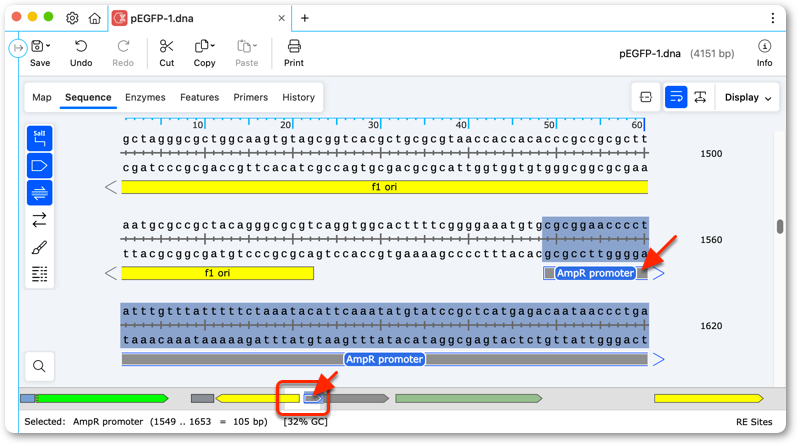Click the row number 1620
The width and height of the screenshot is (797, 444).
point(711,326)
